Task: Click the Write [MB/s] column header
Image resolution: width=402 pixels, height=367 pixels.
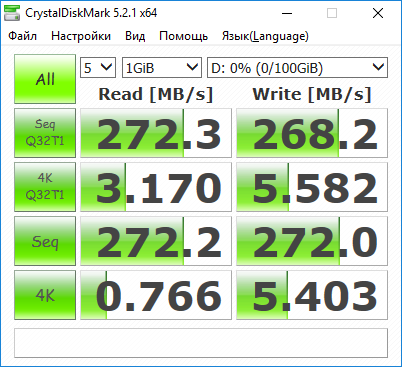Action: 312,94
